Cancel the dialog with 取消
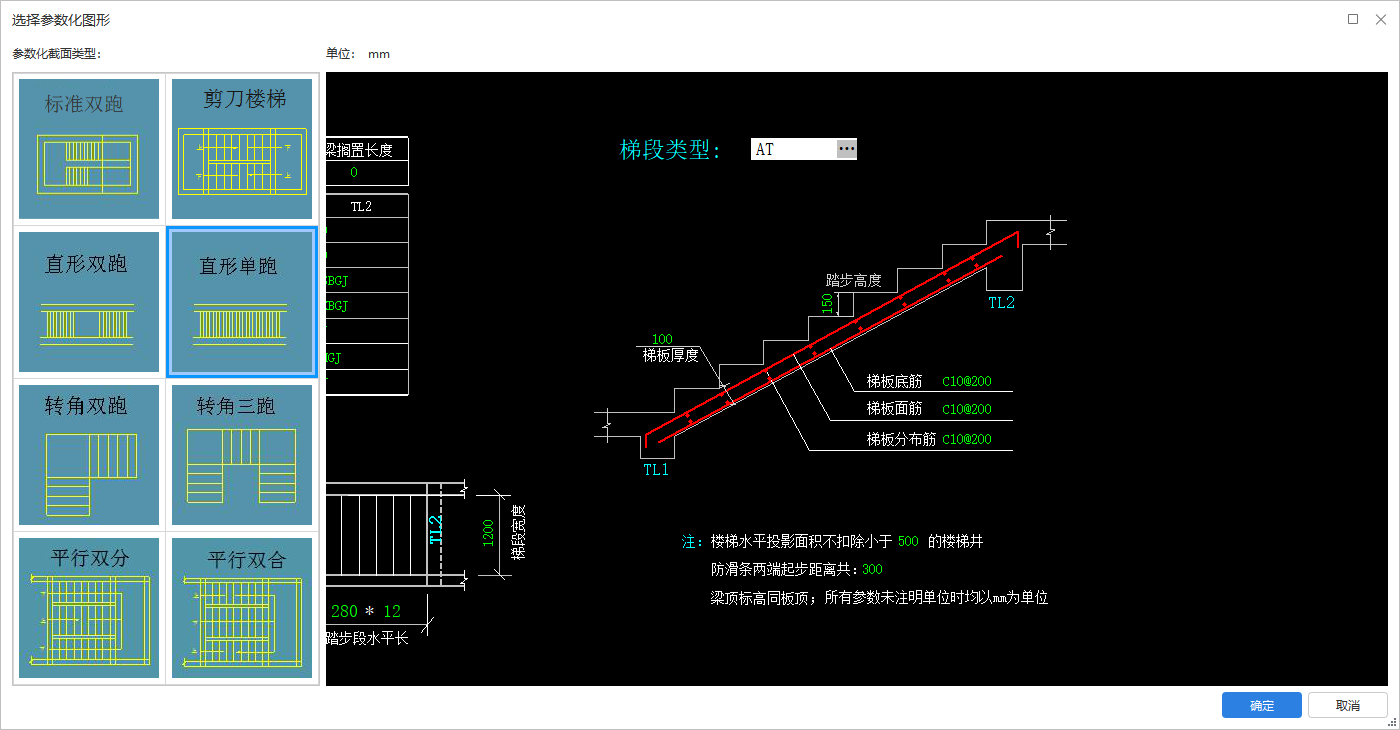Image resolution: width=1400 pixels, height=730 pixels. tap(1348, 705)
